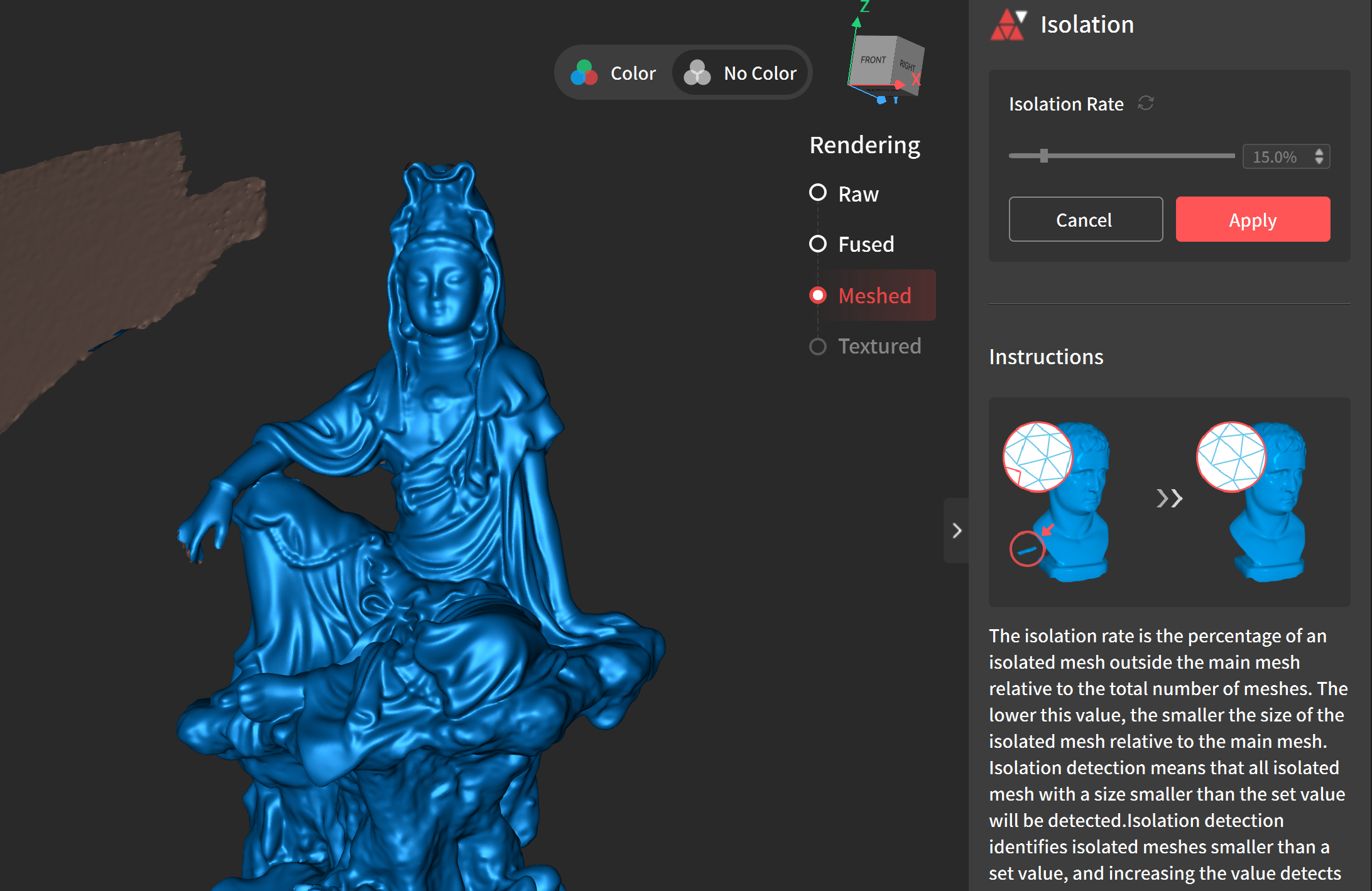Screen dimensions: 1372x891
Task: Click the RGB Color circles icon
Action: [584, 73]
